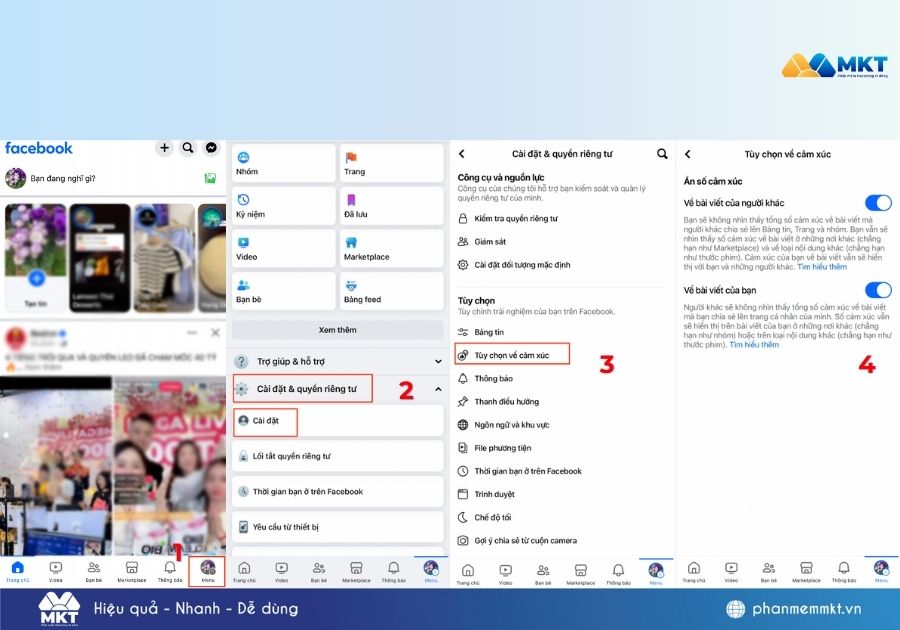
Task: Open Chế độ tối setting
Action: pos(494,517)
